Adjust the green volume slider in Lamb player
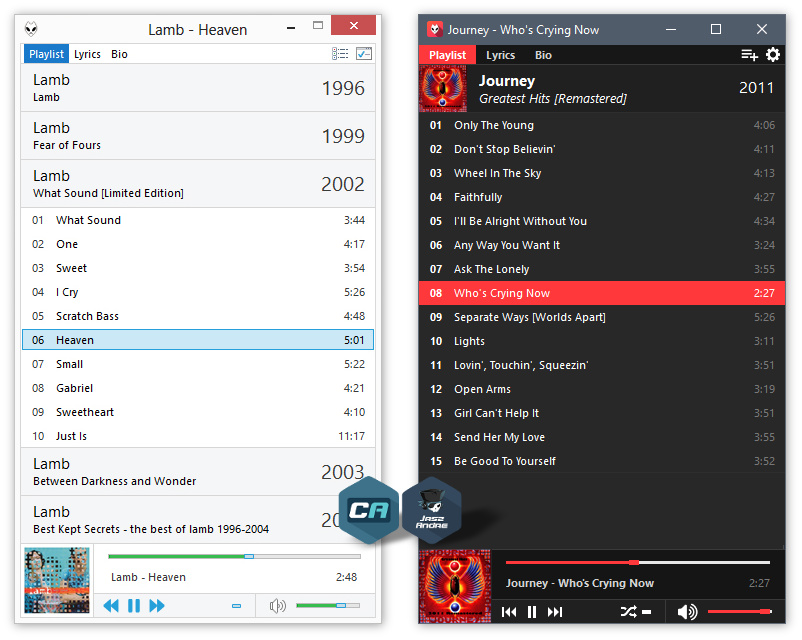Viewport: 802px width, 640px height. point(328,605)
